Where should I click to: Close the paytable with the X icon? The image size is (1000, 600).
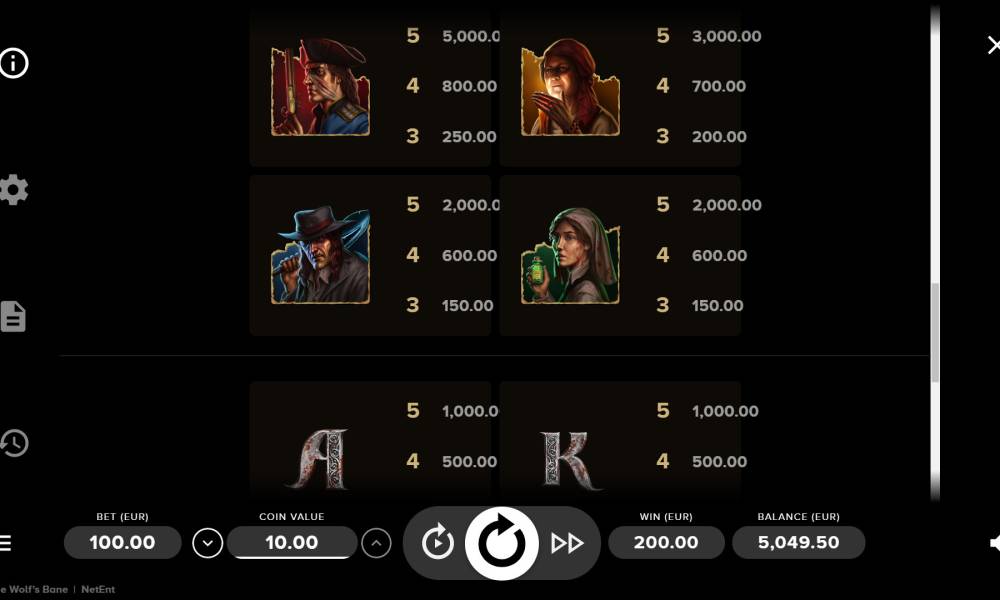pyautogui.click(x=994, y=45)
